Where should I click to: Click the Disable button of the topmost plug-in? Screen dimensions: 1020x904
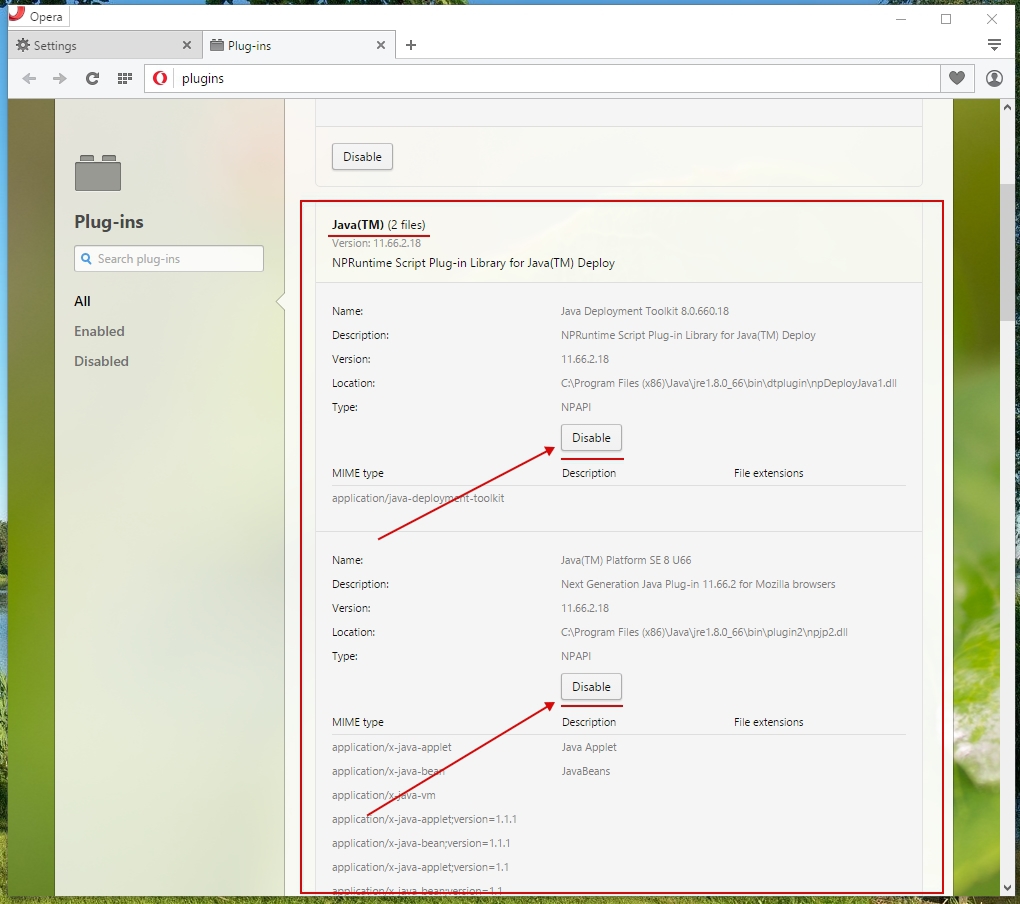pyautogui.click(x=362, y=157)
